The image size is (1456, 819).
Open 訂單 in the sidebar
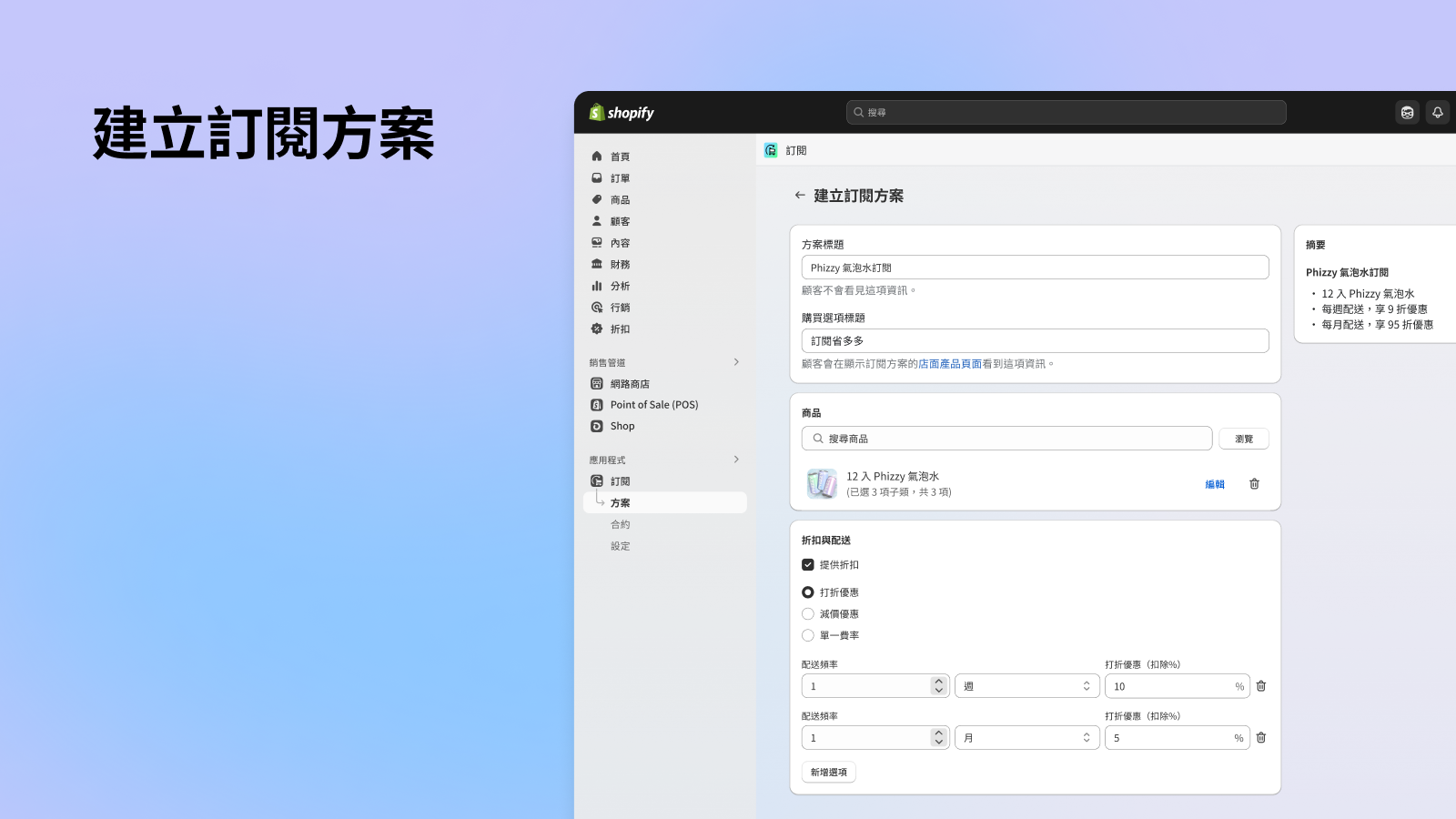pyautogui.click(x=620, y=178)
